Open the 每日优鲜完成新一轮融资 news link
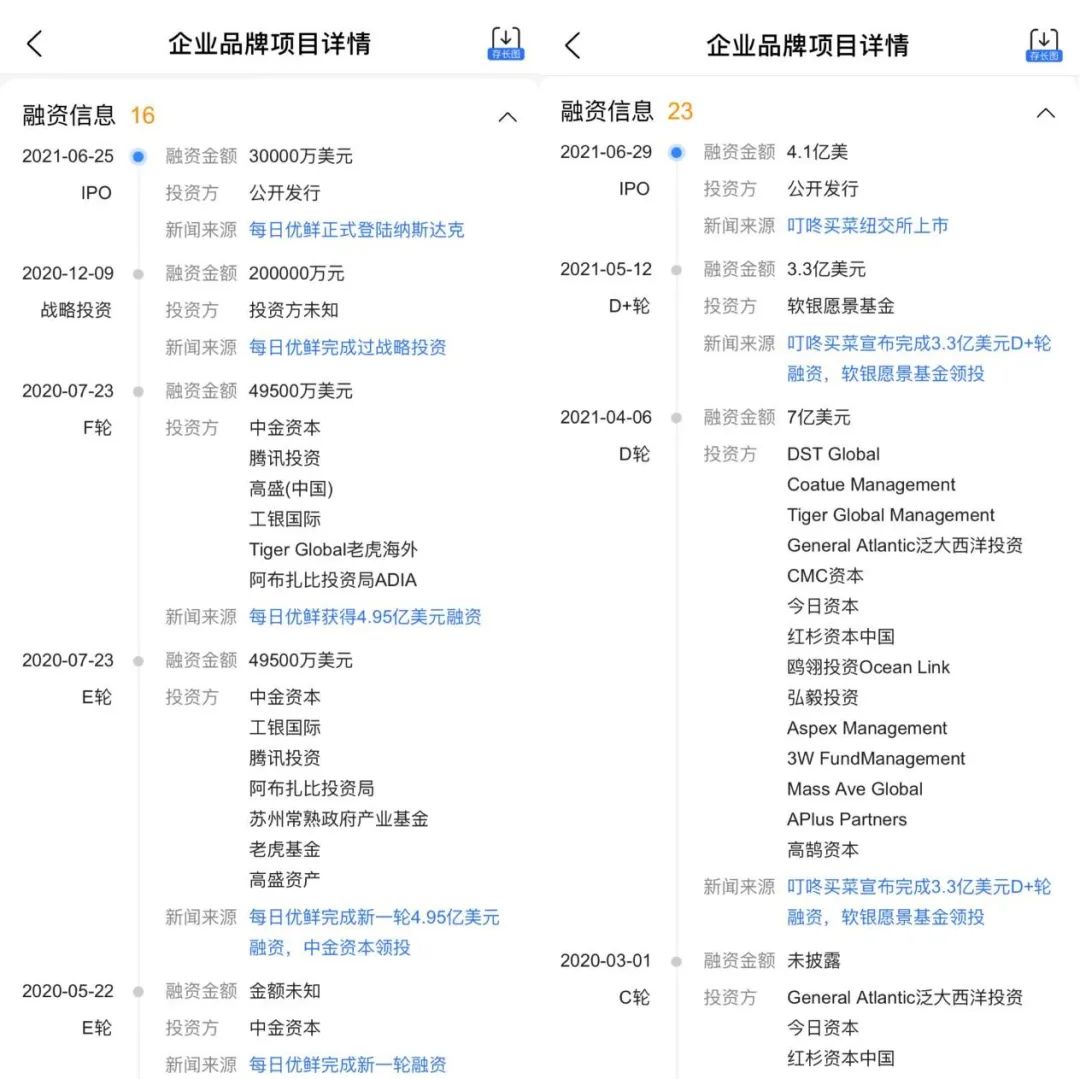 [347, 1065]
